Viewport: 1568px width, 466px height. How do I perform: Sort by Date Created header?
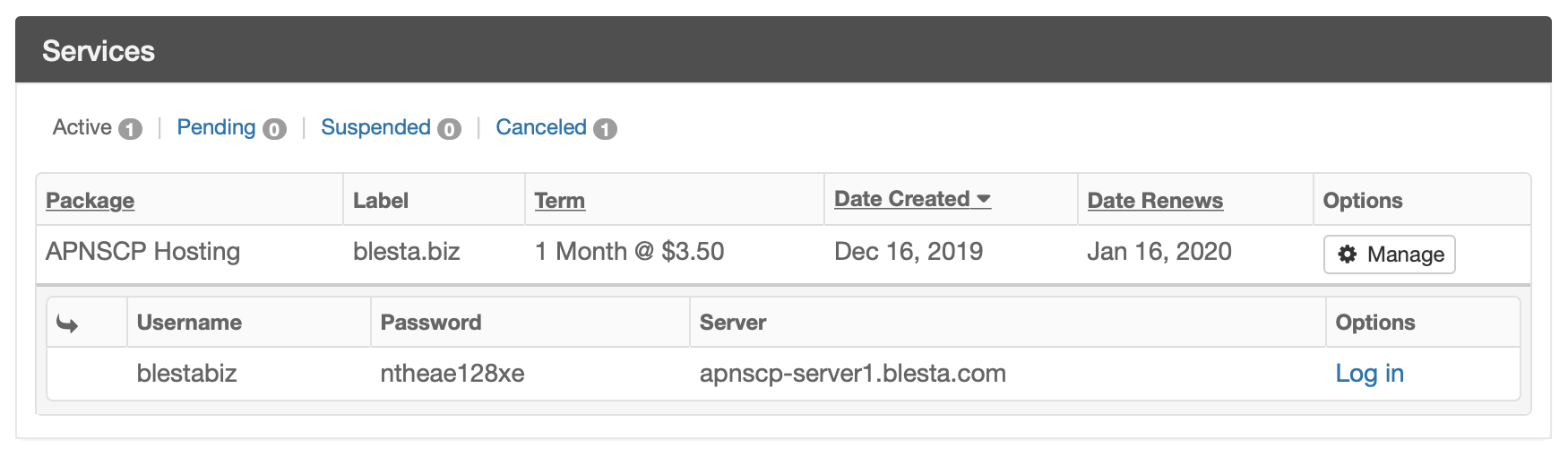point(901,199)
